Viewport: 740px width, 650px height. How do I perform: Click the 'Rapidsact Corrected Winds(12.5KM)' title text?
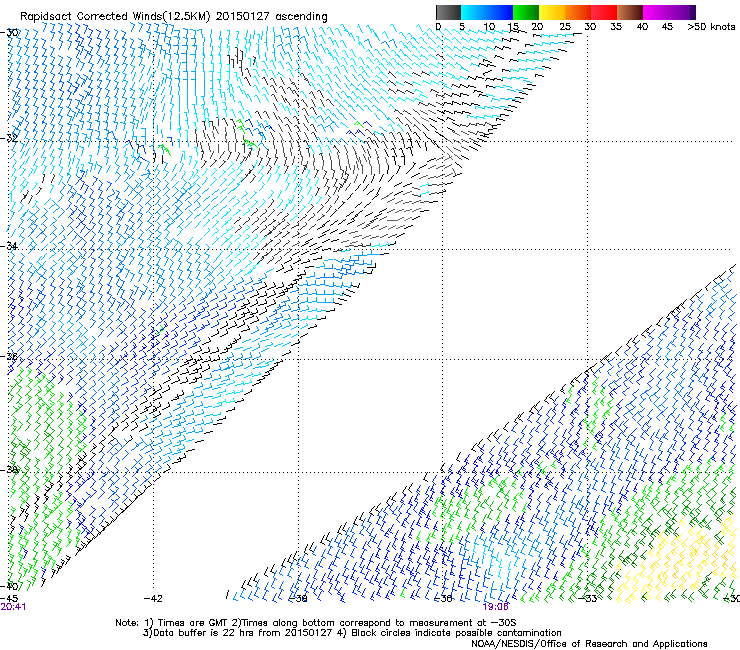click(115, 17)
